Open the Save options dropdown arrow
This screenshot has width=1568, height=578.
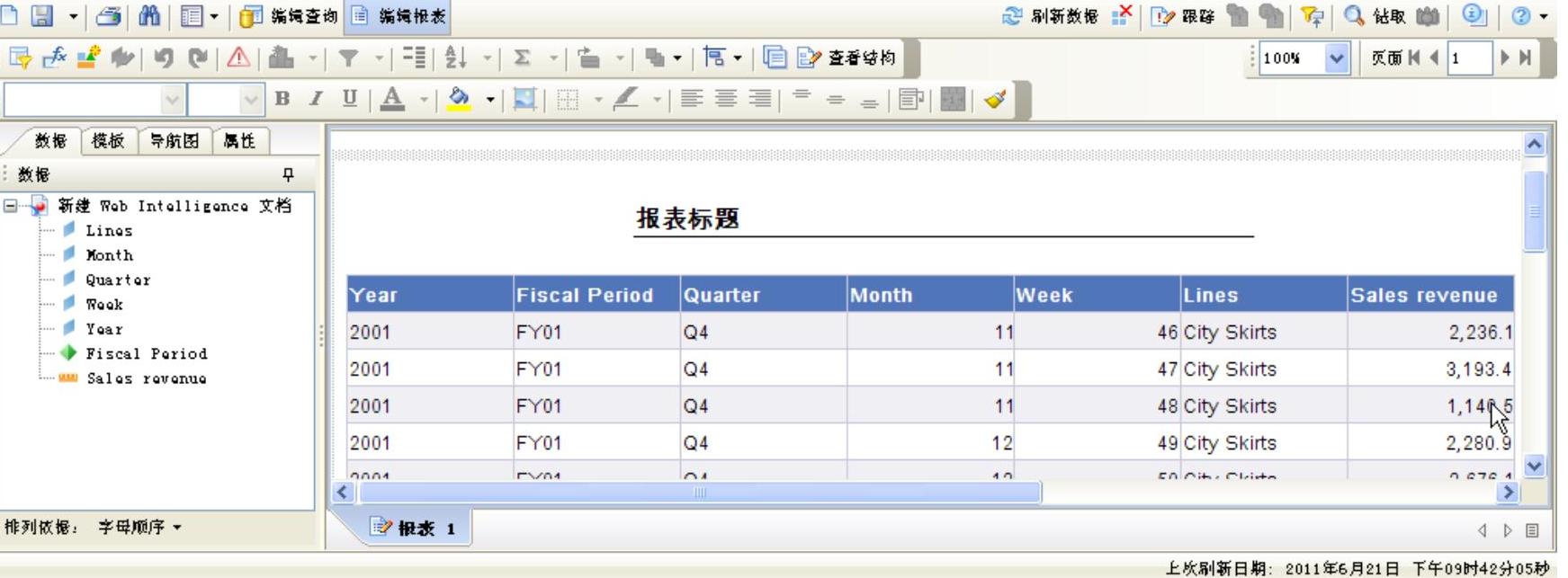tap(73, 16)
